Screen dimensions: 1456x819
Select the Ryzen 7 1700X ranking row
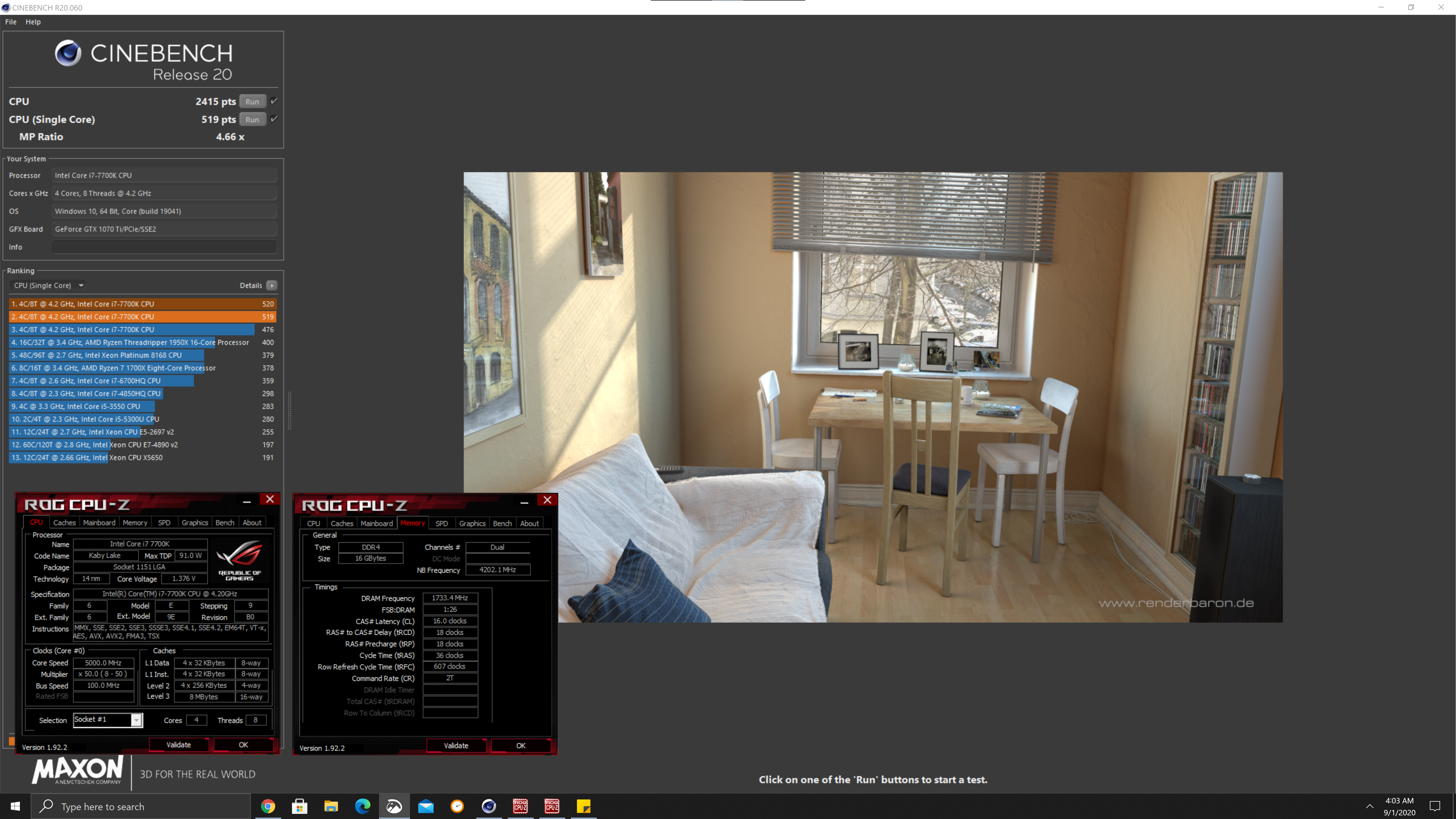(x=142, y=368)
